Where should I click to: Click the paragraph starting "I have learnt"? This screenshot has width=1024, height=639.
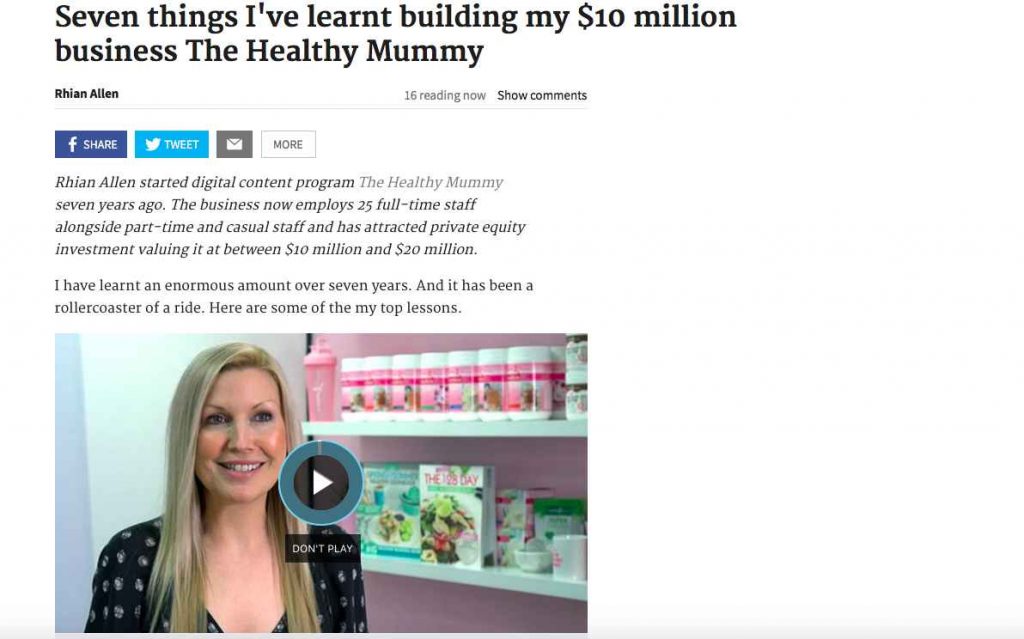[294, 297]
